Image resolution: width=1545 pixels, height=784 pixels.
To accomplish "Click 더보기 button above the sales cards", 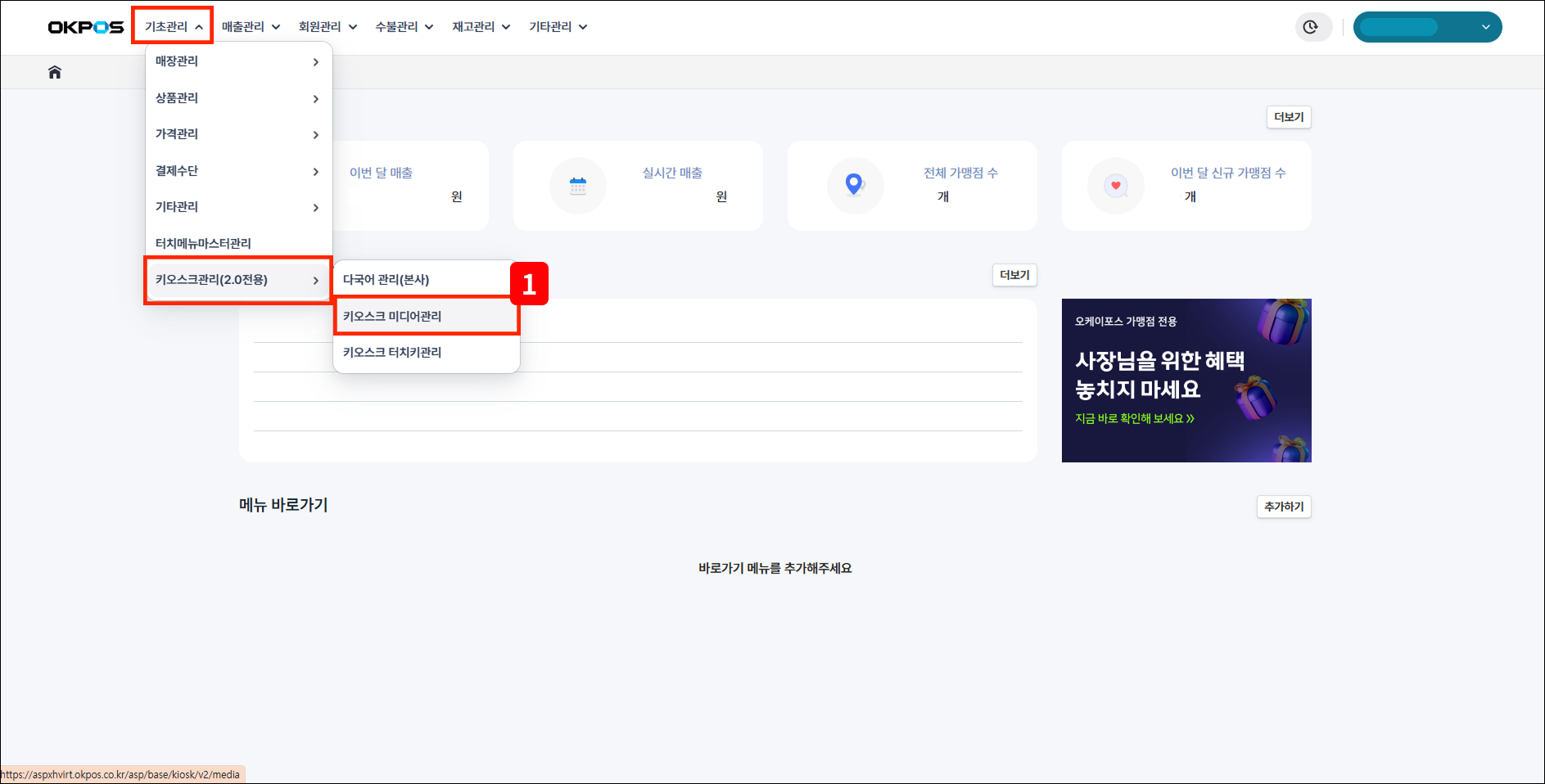I will click(1288, 117).
